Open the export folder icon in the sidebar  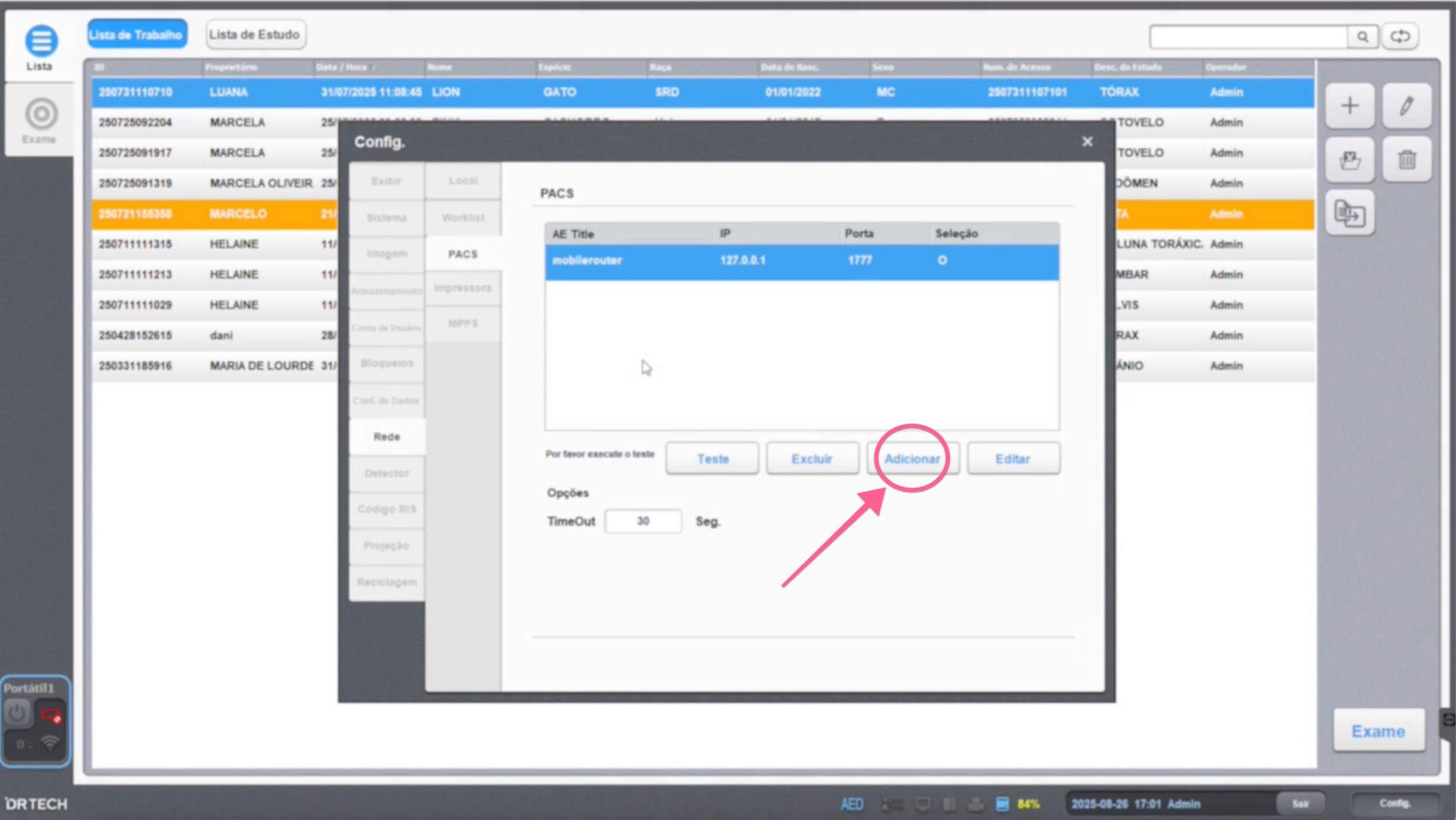pyautogui.click(x=1350, y=159)
